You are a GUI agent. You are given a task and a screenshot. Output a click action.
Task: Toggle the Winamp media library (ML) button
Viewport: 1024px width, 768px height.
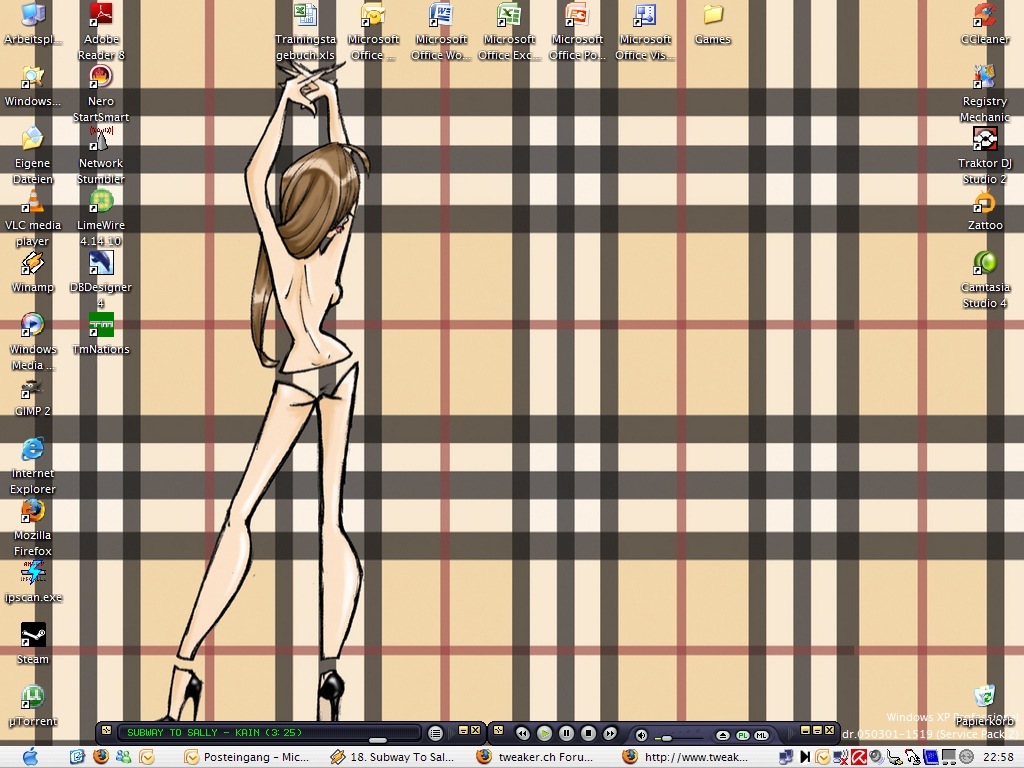(x=762, y=735)
